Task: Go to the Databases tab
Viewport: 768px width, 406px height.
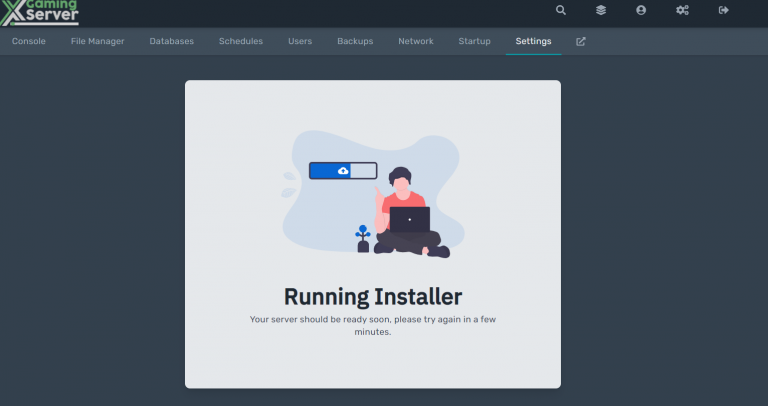Action: click(171, 42)
